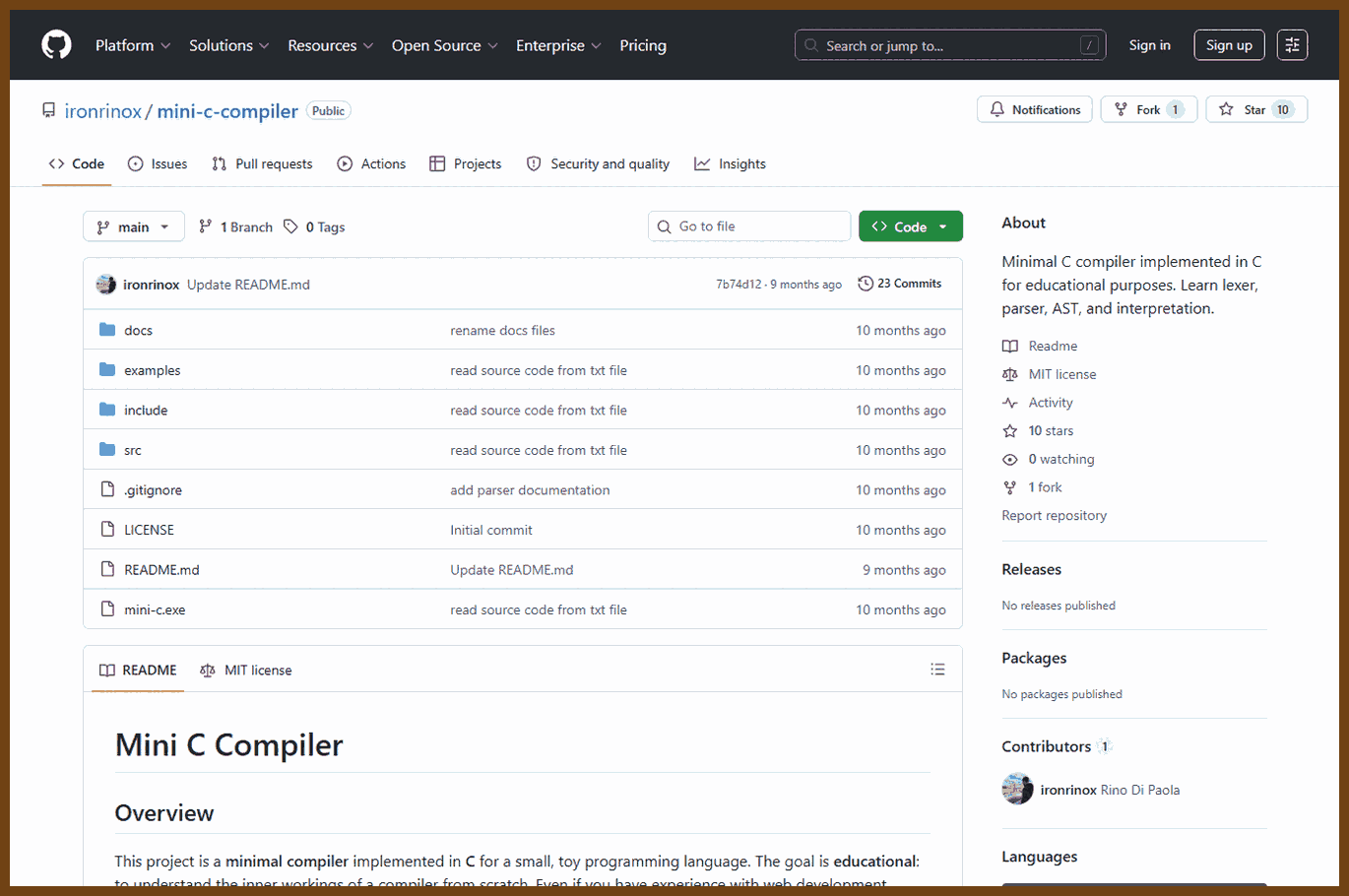Fork the repository using Fork button
The height and width of the screenshot is (896, 1349).
tap(1148, 109)
